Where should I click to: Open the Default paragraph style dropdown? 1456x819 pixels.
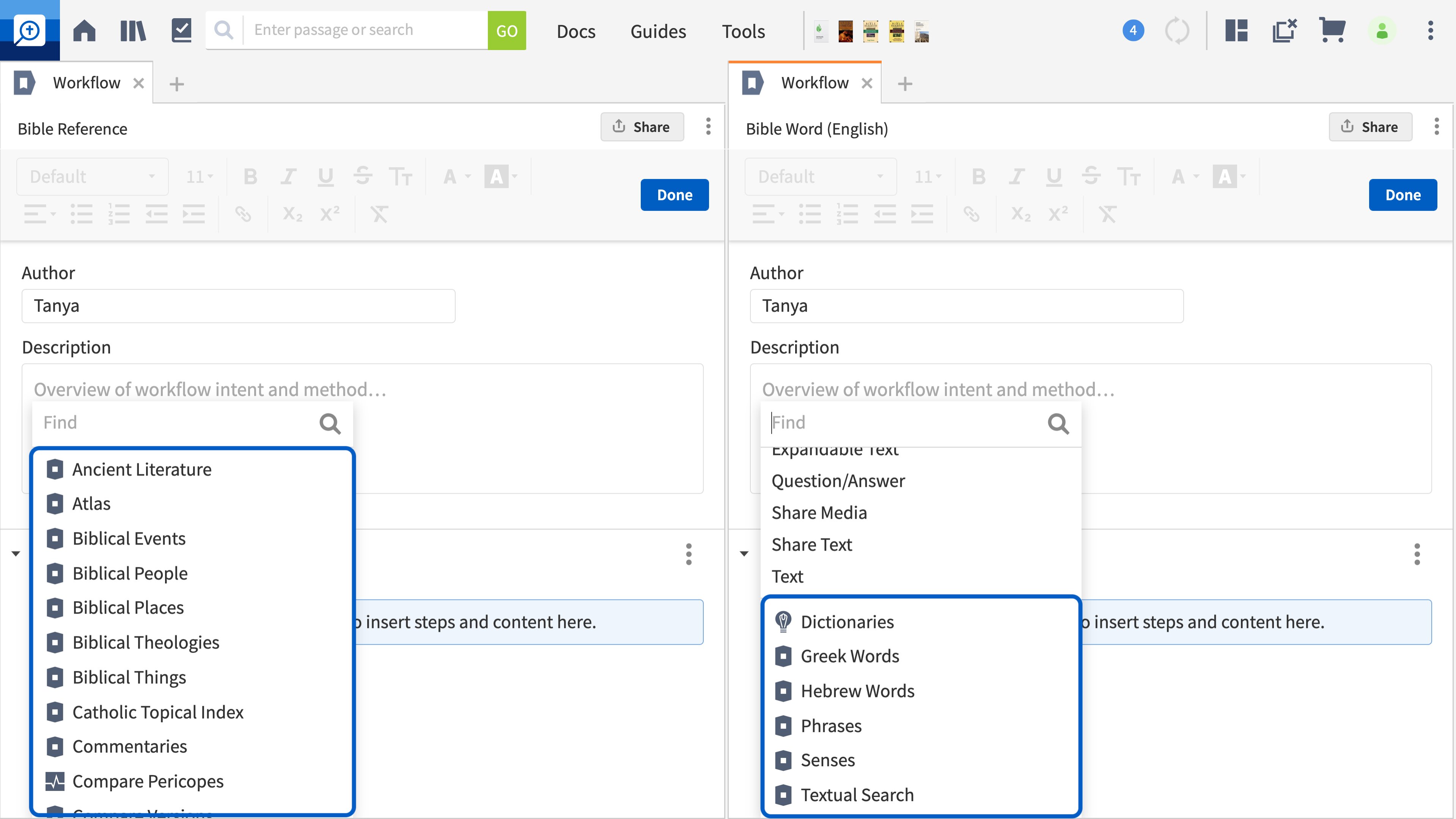pyautogui.click(x=92, y=176)
